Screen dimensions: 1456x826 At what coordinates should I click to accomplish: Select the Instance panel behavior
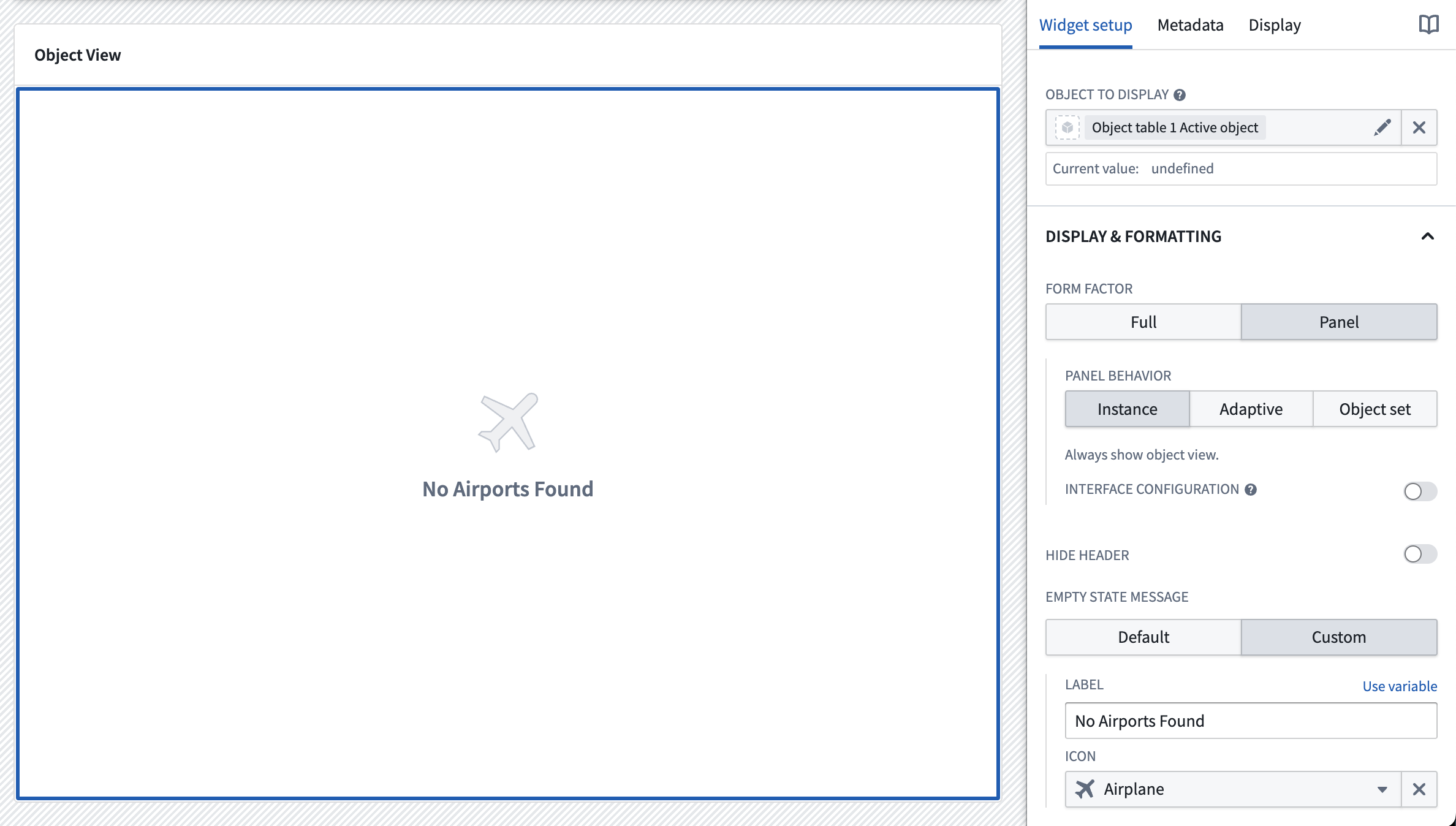[1127, 409]
